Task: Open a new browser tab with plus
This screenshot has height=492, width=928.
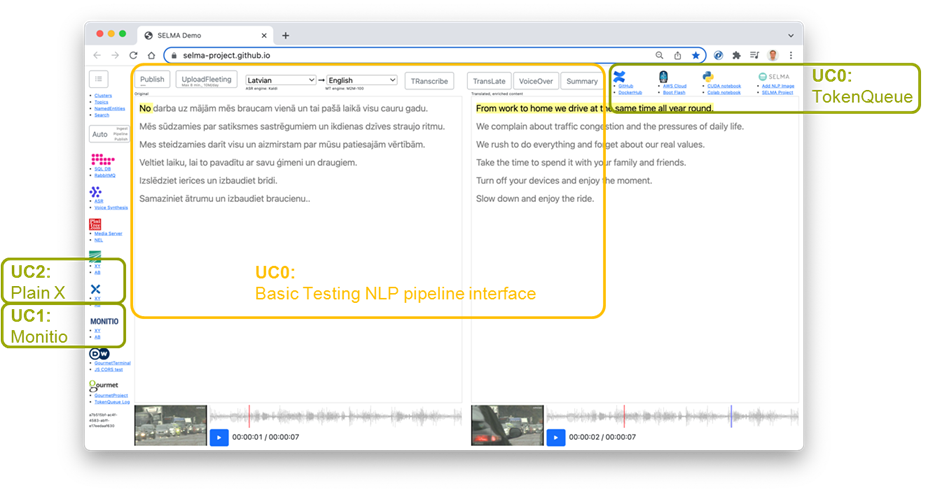Action: click(285, 36)
